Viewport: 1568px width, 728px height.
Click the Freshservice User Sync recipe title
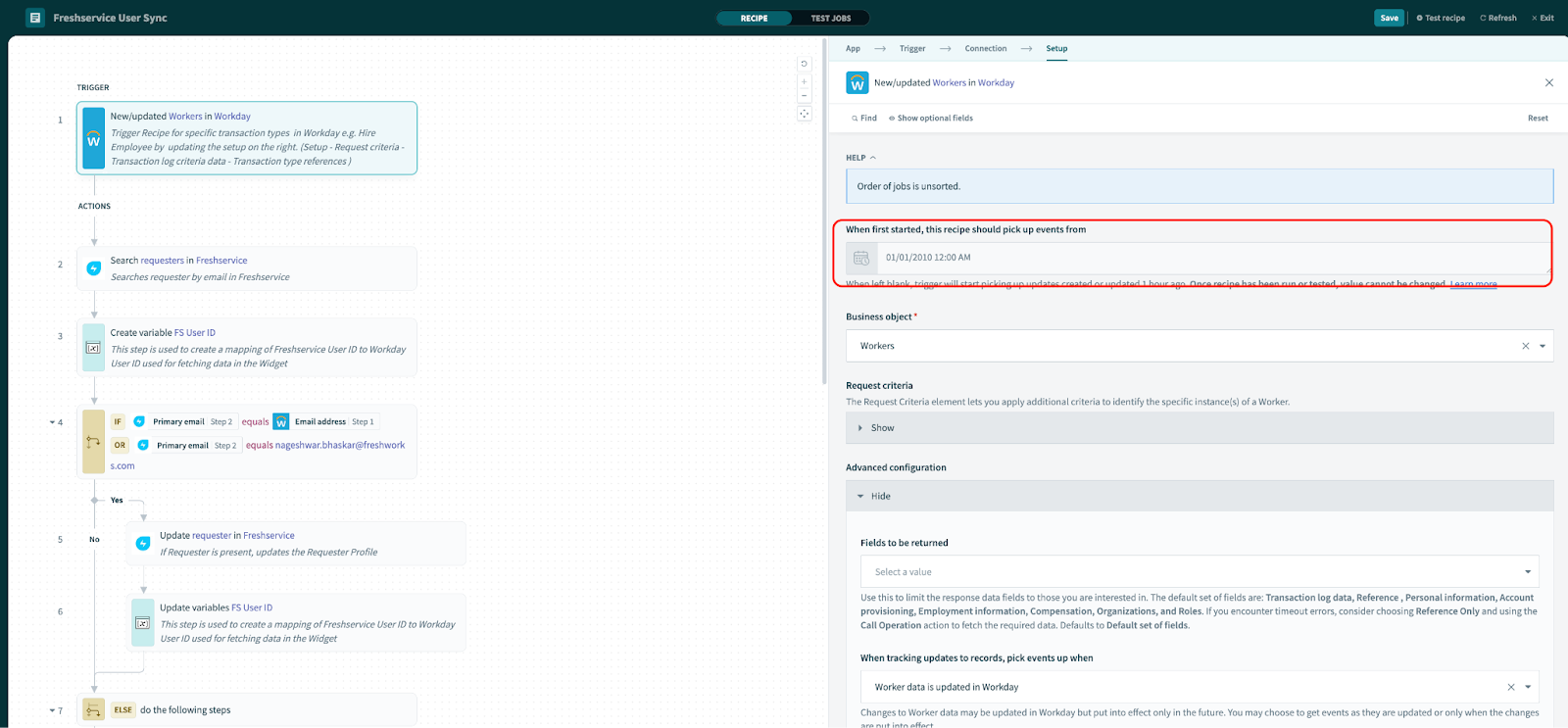tap(110, 18)
